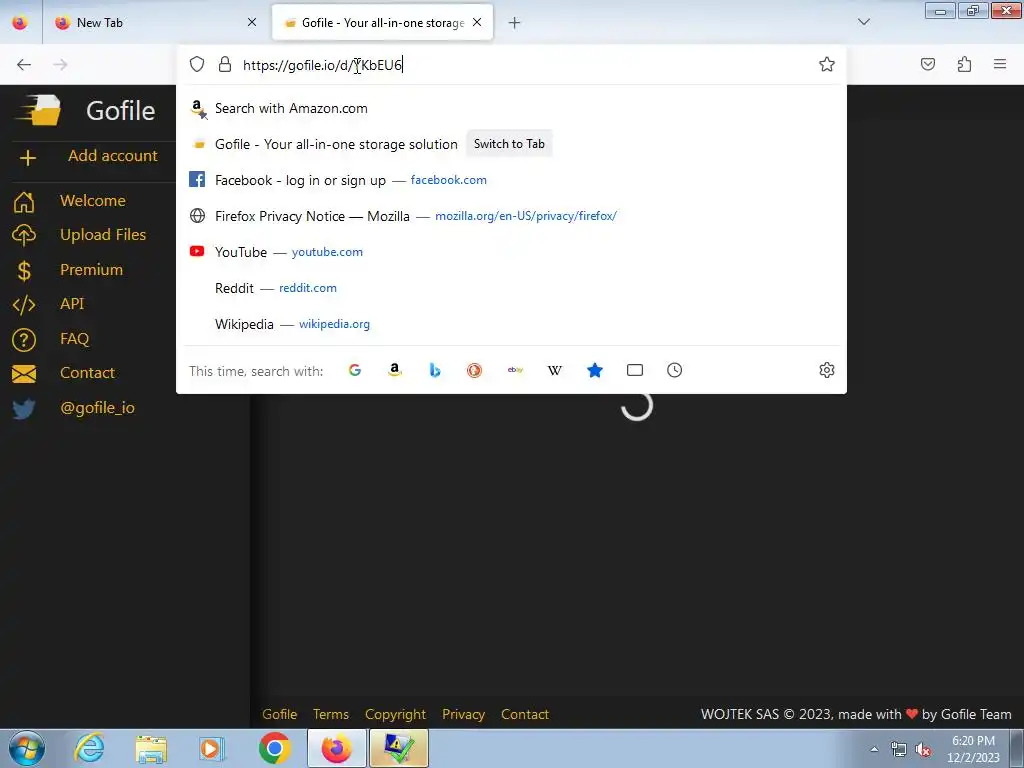Open search settings gear in dropdown
1024x768 pixels.
[827, 370]
